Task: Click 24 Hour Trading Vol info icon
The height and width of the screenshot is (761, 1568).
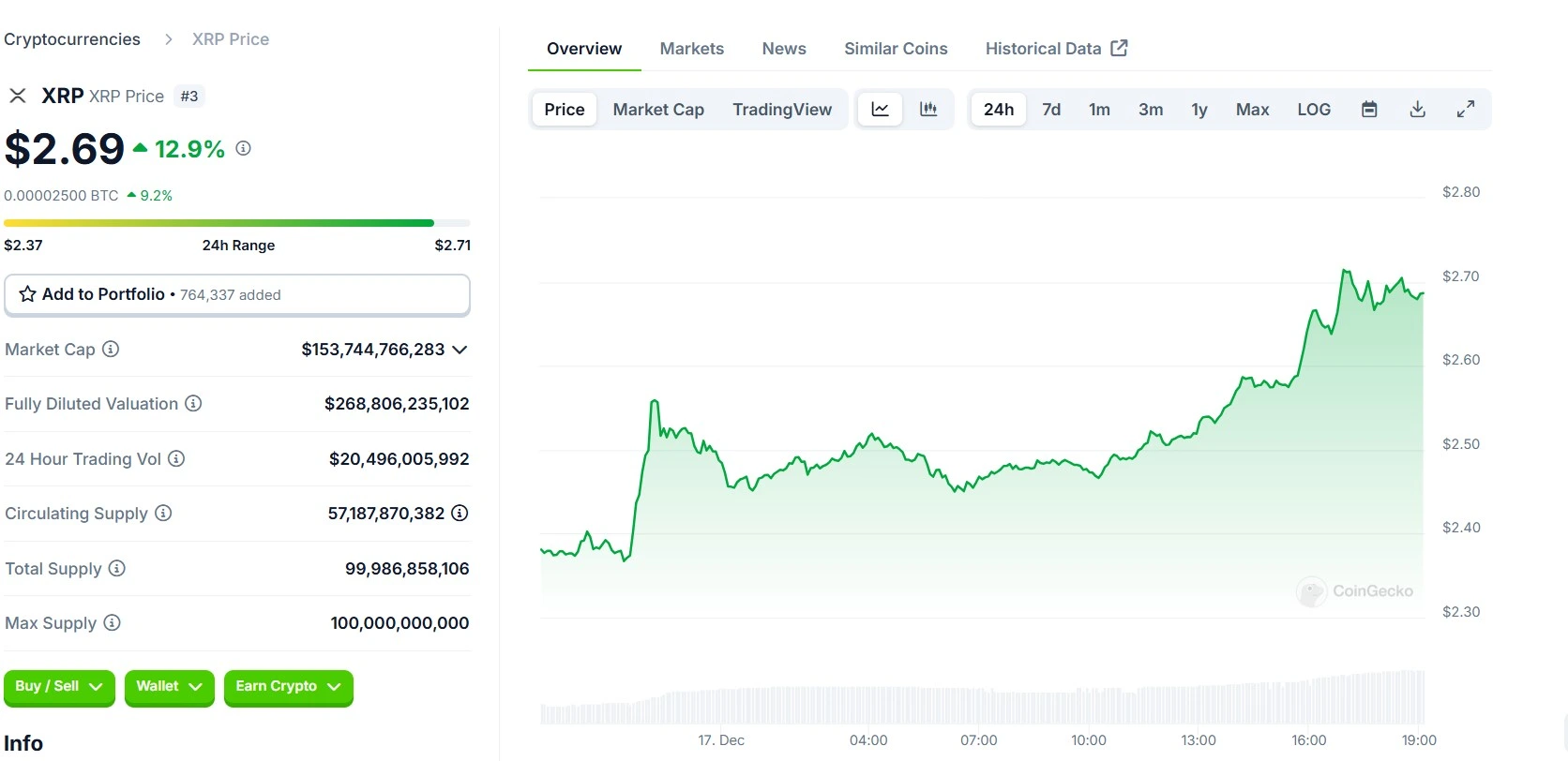Action: [x=176, y=458]
